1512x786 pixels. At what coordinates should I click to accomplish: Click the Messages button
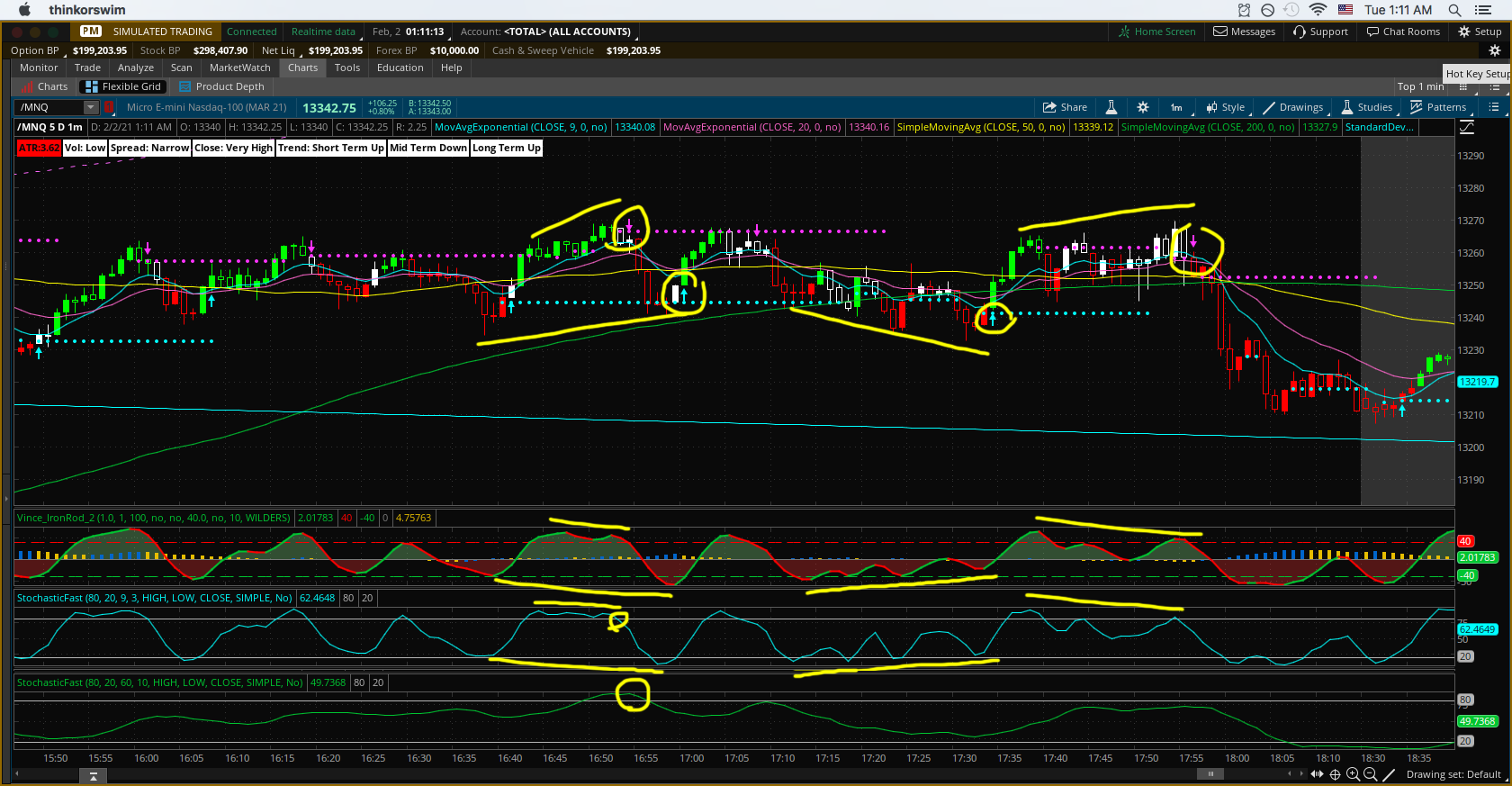pos(1245,32)
